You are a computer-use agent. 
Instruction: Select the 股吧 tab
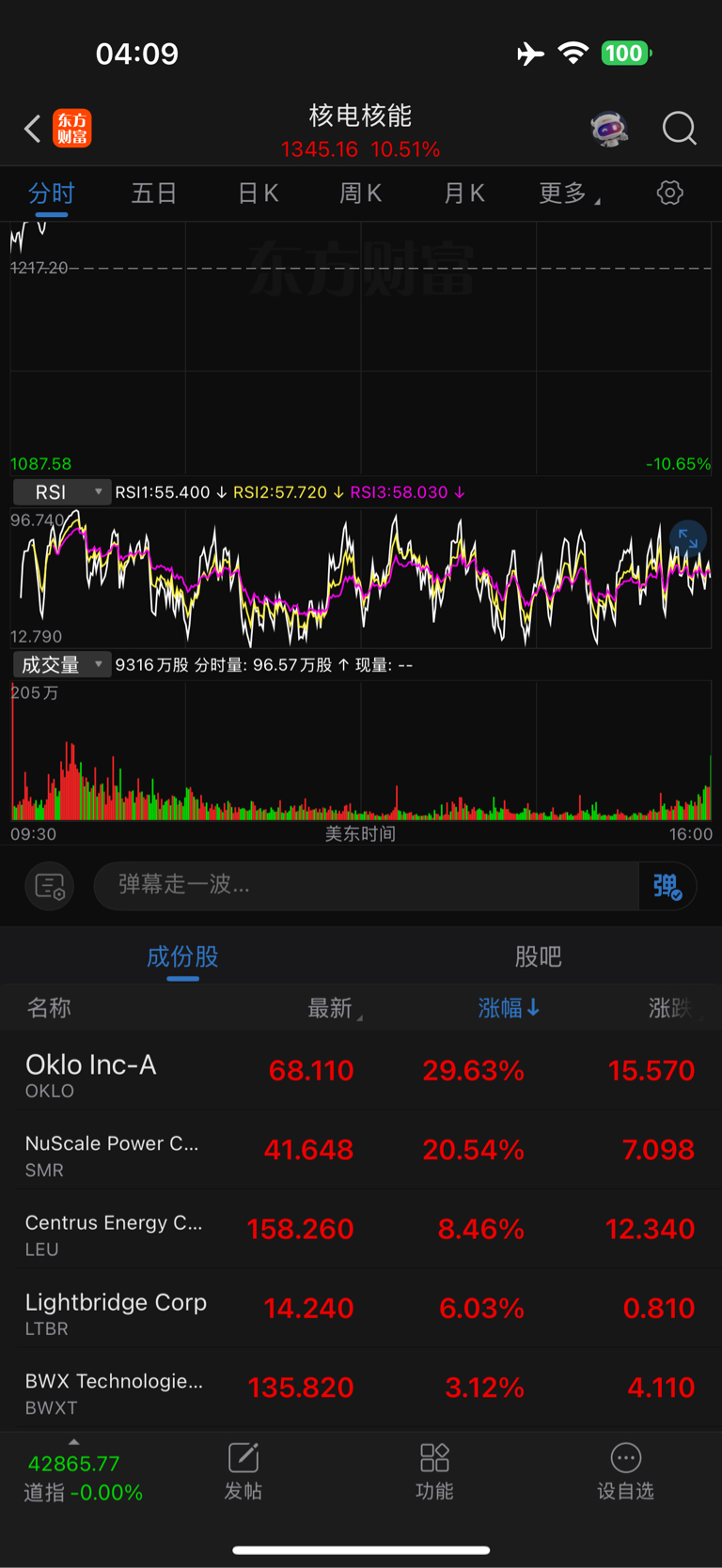pyautogui.click(x=539, y=956)
